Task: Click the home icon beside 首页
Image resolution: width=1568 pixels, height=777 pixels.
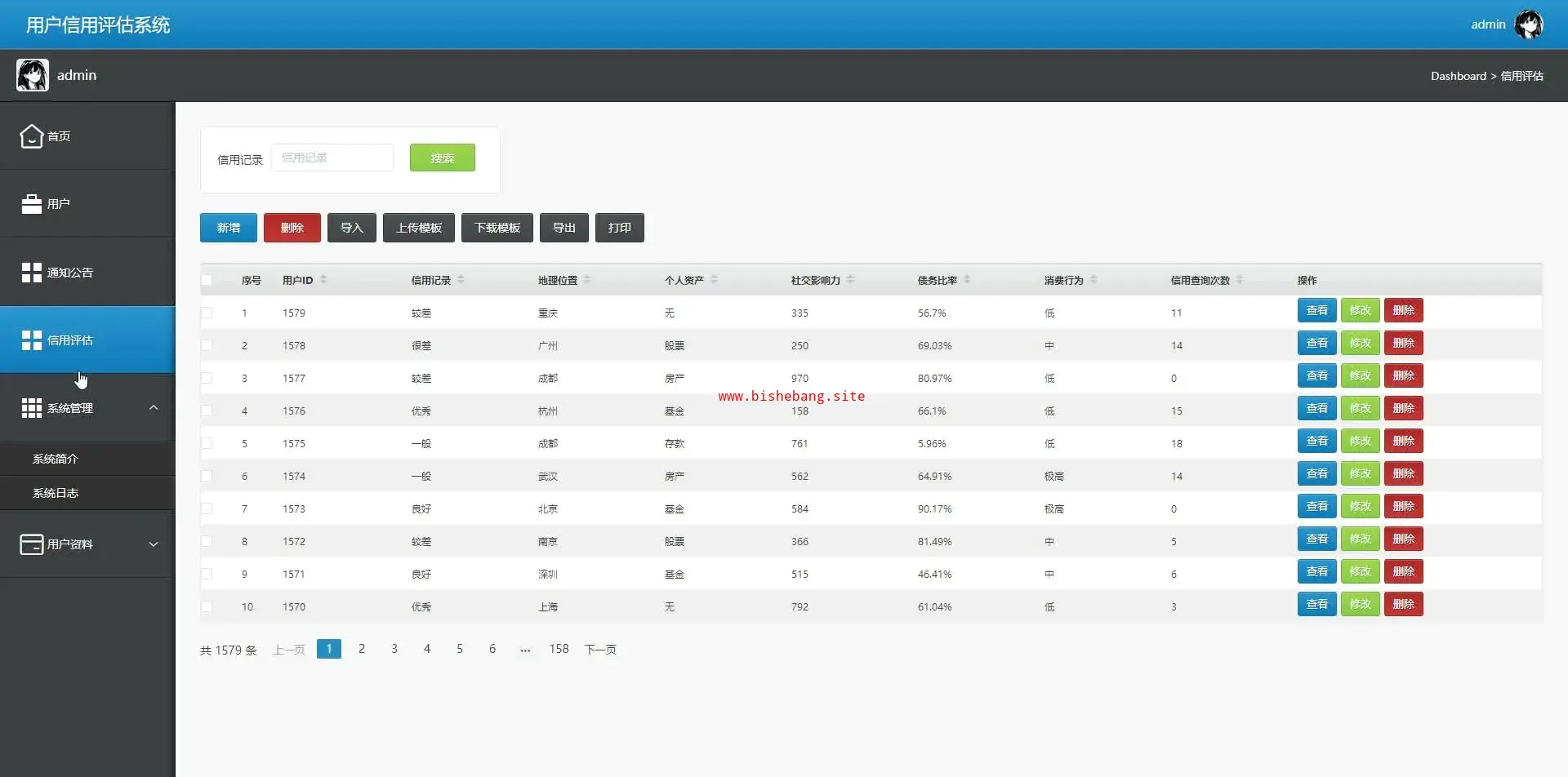Action: pos(31,136)
